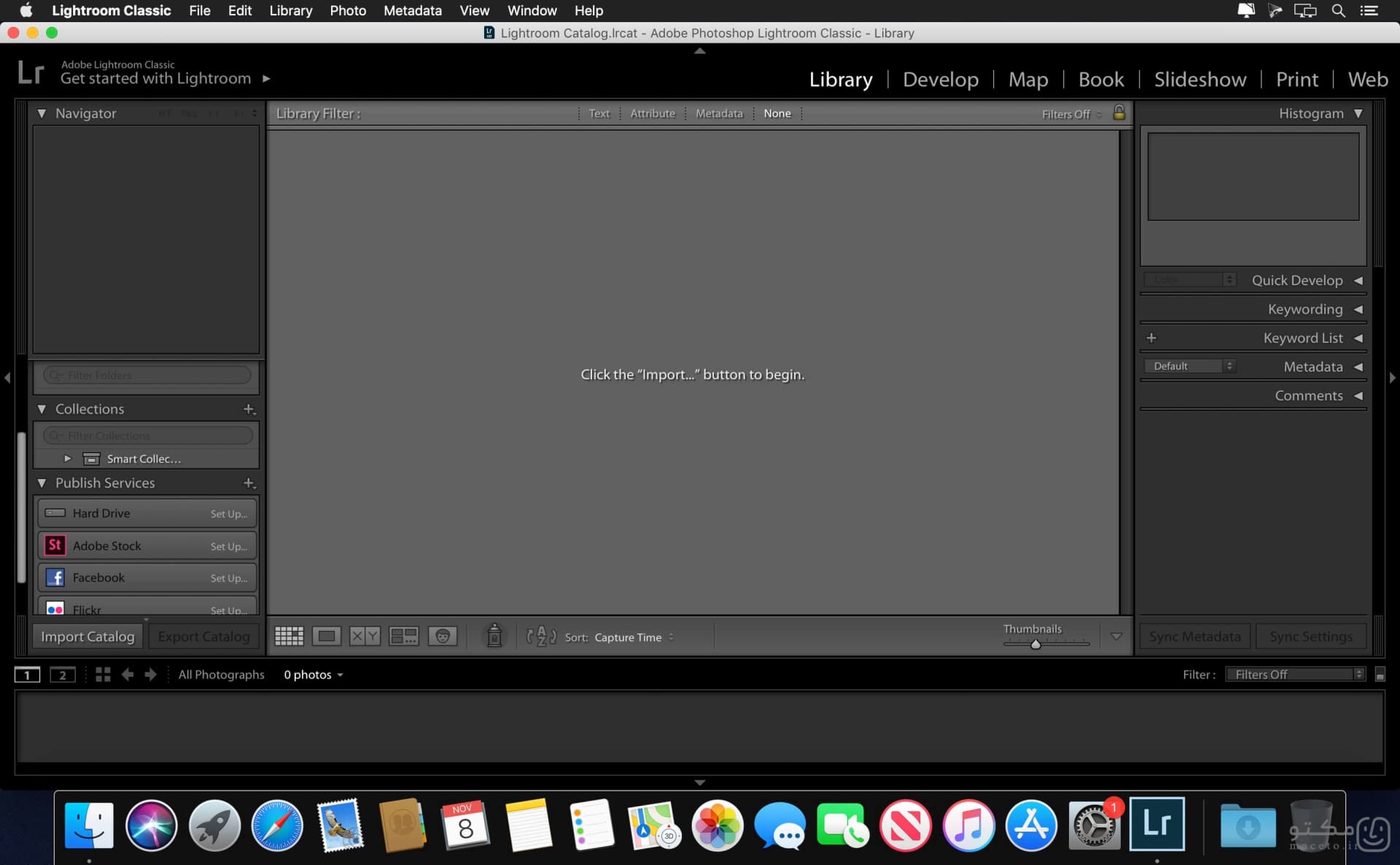The image size is (1400, 865).
Task: Open the Library menu in menu bar
Action: click(x=290, y=11)
